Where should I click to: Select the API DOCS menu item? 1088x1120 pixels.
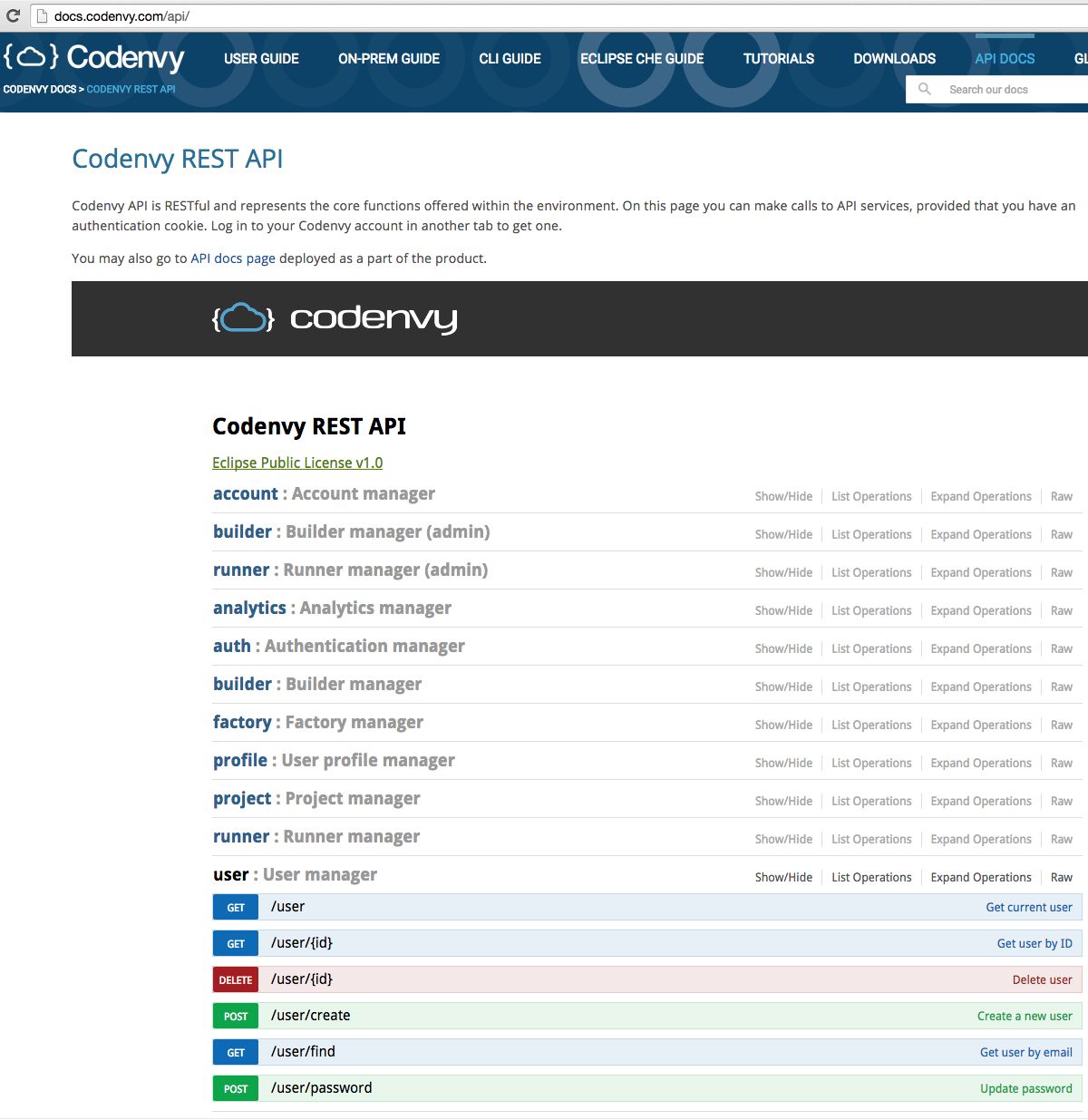tap(1005, 58)
